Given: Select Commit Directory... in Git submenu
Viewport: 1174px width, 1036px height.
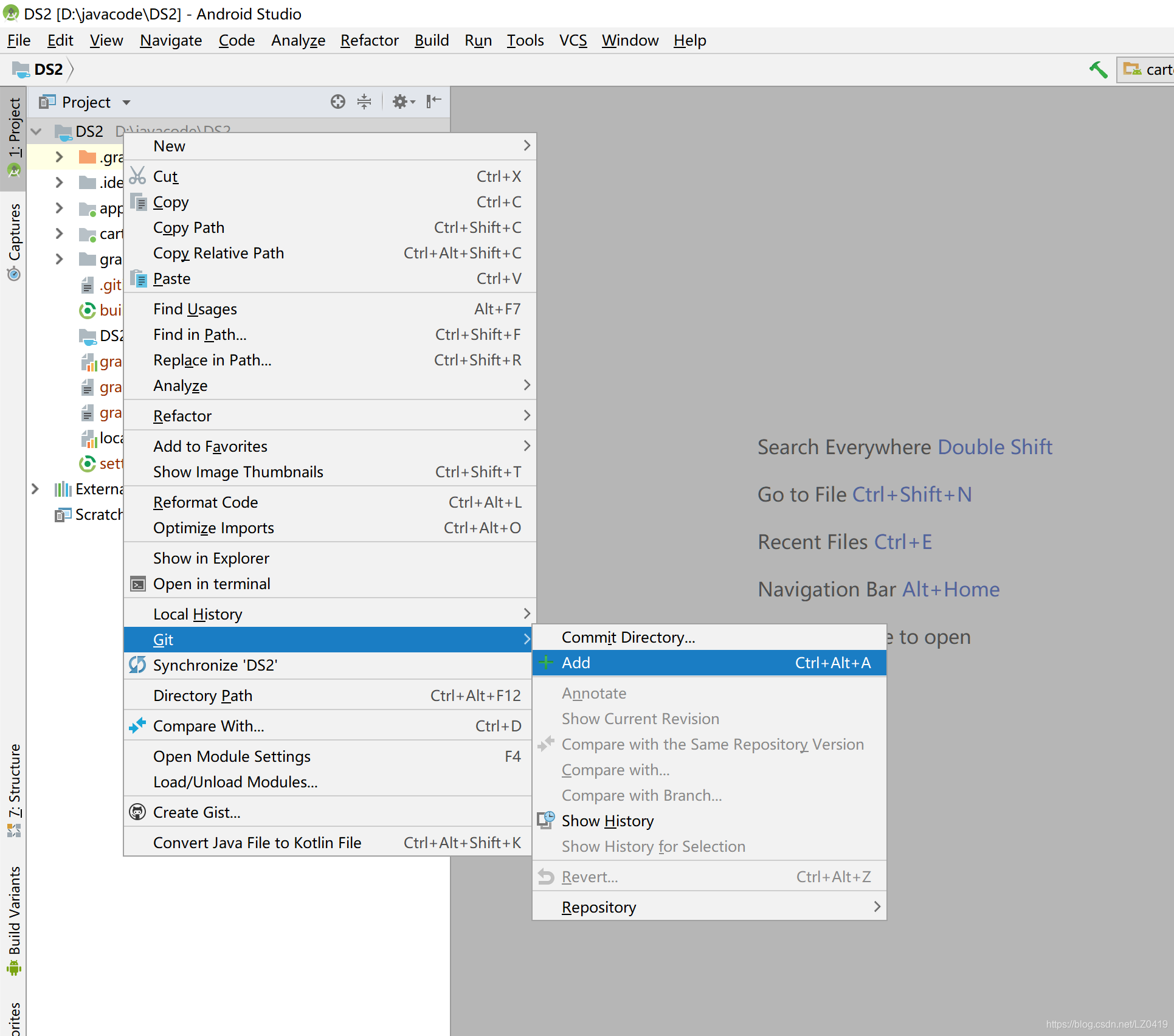Looking at the screenshot, I should coord(710,637).
